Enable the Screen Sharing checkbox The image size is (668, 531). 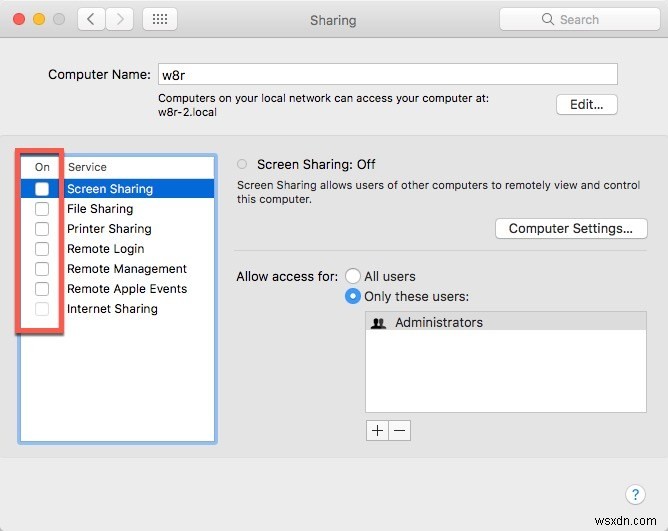click(42, 189)
